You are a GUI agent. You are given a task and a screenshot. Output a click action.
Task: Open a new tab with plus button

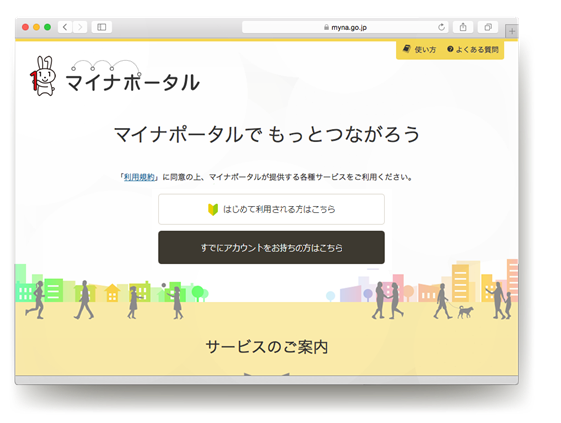[512, 31]
